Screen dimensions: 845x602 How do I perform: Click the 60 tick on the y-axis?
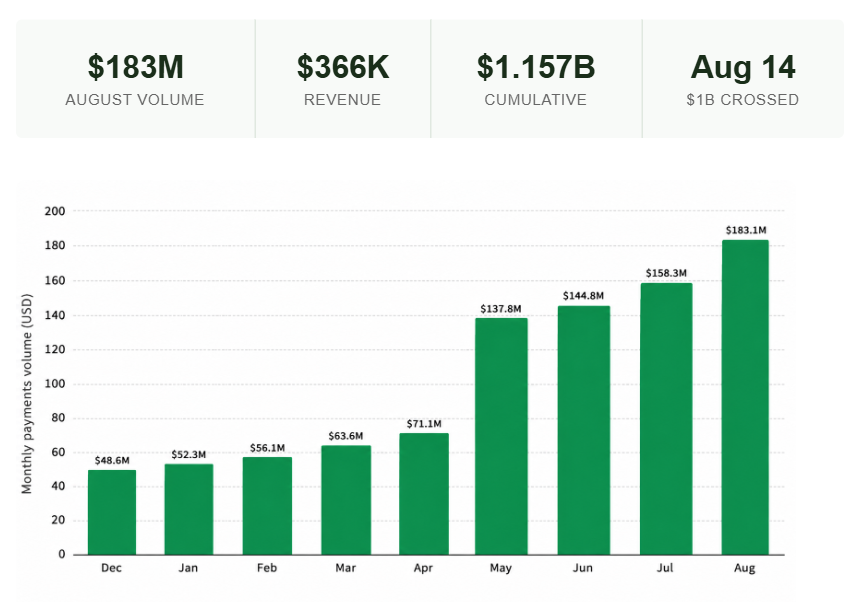click(x=58, y=452)
